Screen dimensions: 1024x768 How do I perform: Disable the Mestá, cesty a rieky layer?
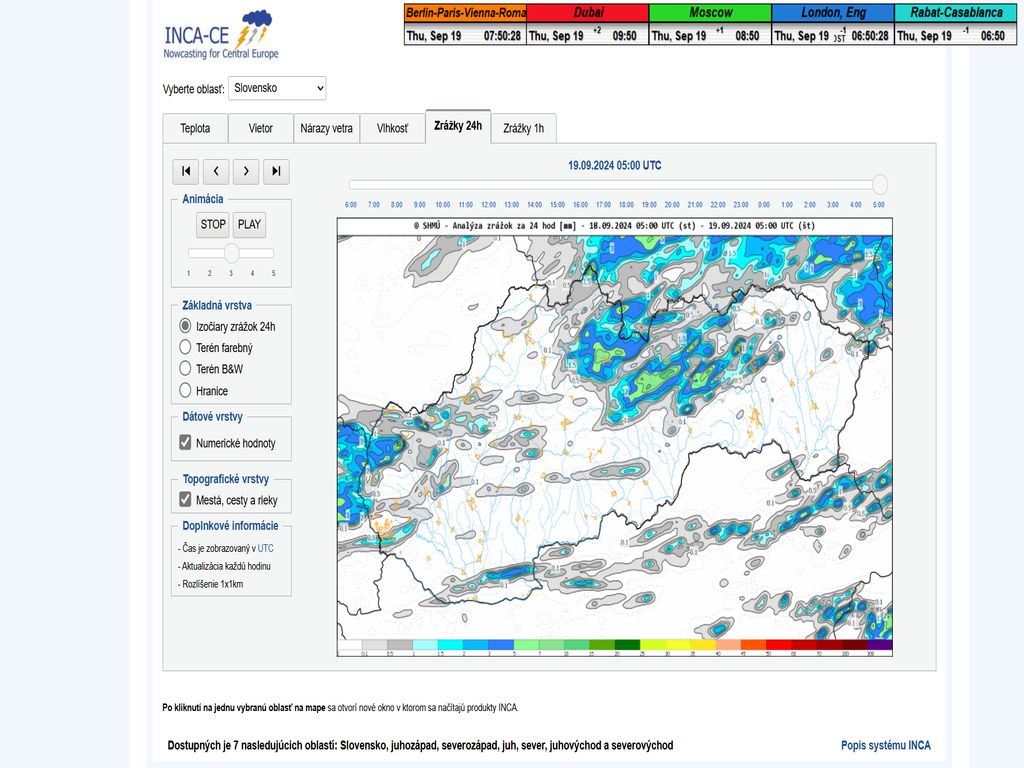185,500
